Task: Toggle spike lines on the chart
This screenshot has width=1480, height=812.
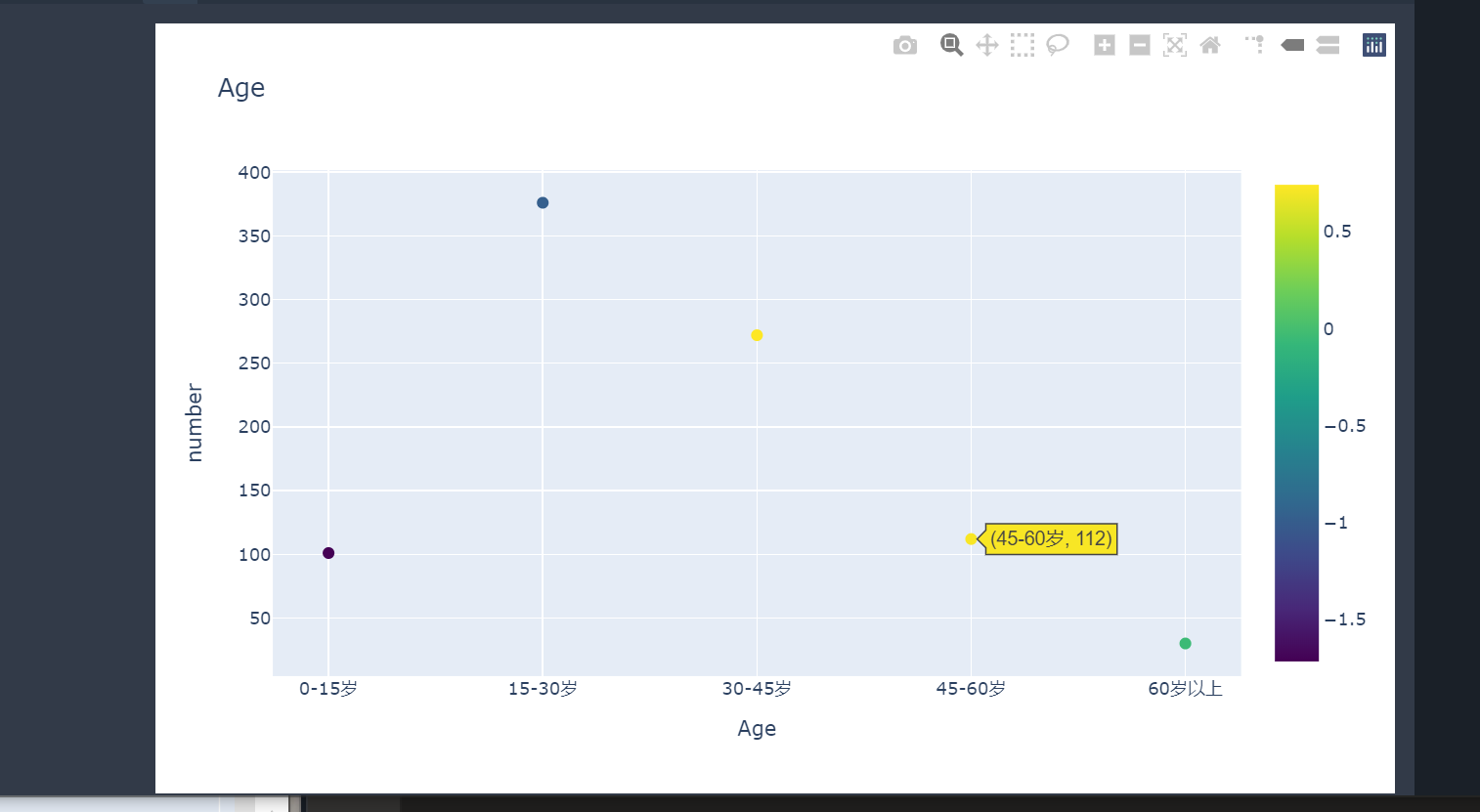Action: coord(1253,45)
